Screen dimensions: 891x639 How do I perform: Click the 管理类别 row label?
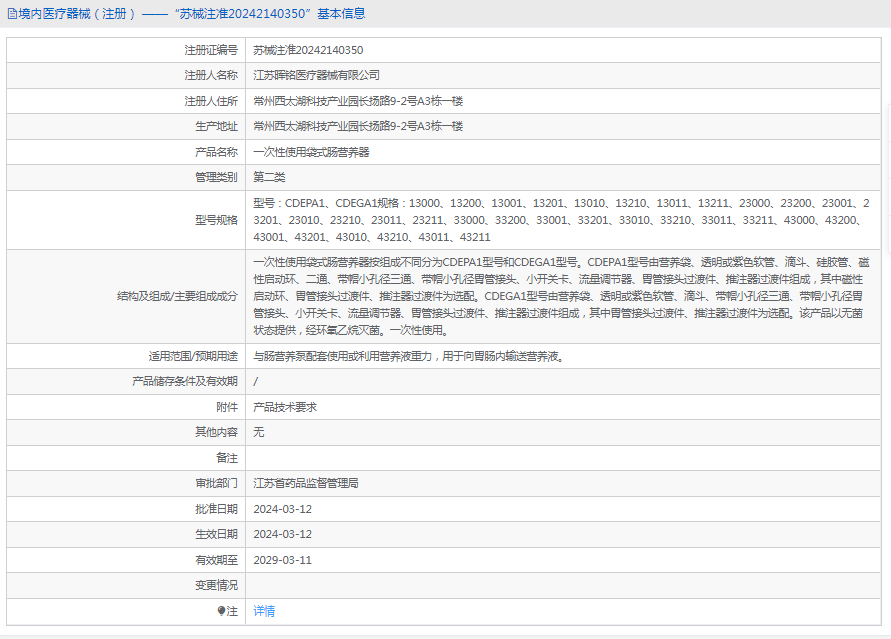pyautogui.click(x=216, y=177)
